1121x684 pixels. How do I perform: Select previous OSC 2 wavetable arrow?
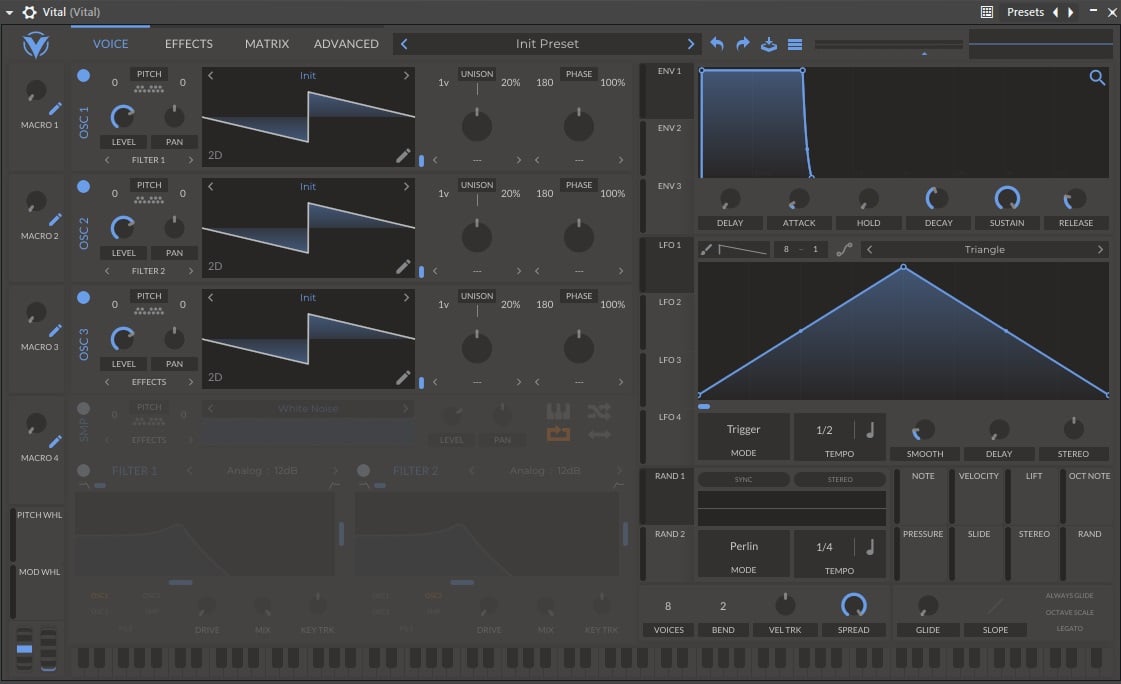pyautogui.click(x=210, y=186)
